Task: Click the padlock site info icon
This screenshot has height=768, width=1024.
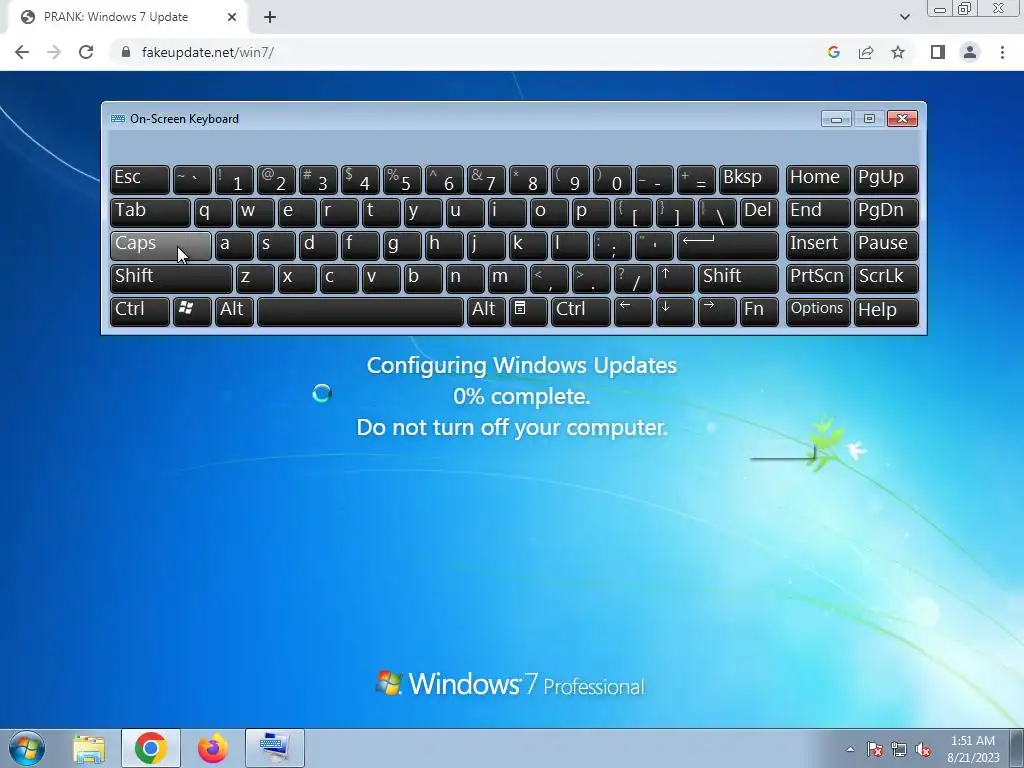Action: (x=126, y=52)
